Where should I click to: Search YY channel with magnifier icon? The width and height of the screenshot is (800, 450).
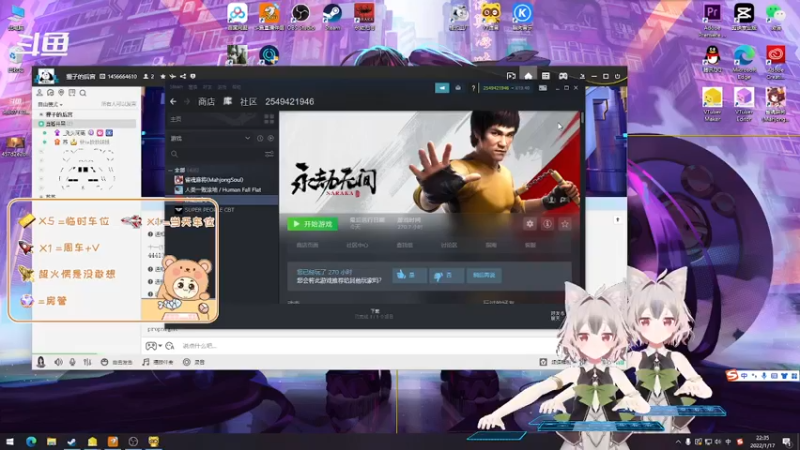click(83, 93)
